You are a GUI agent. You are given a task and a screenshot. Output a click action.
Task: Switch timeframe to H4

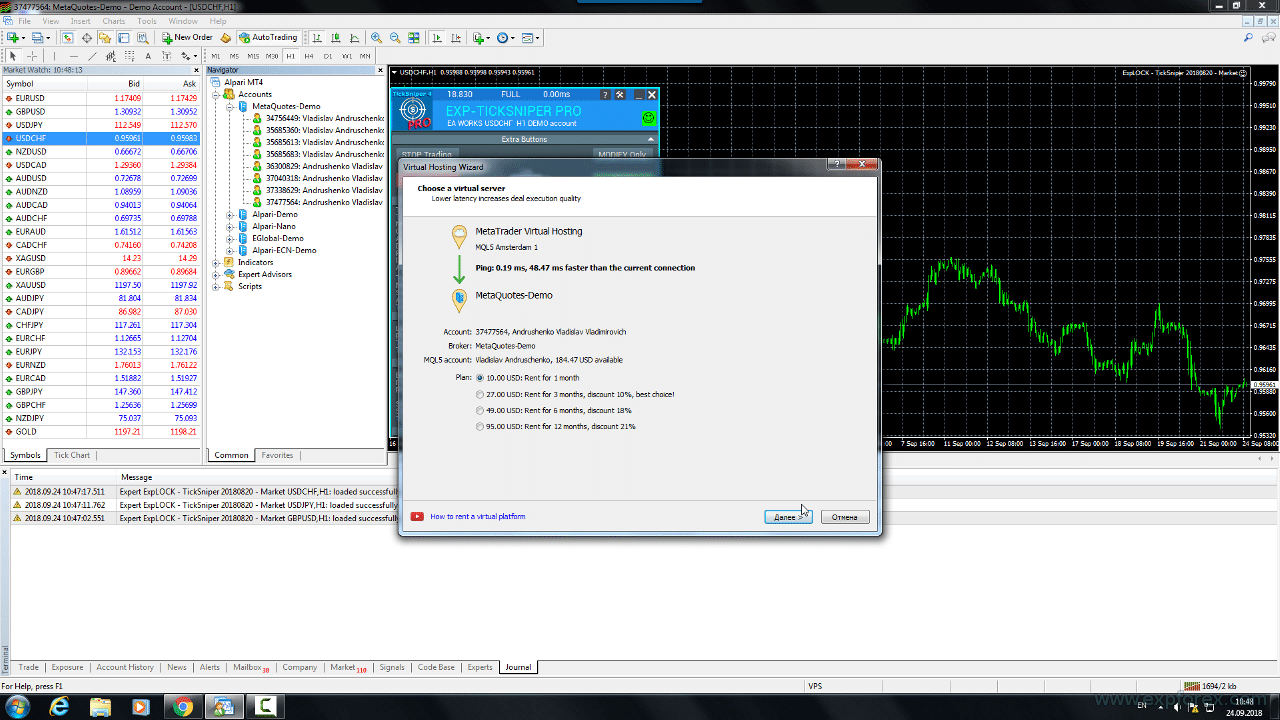point(309,56)
